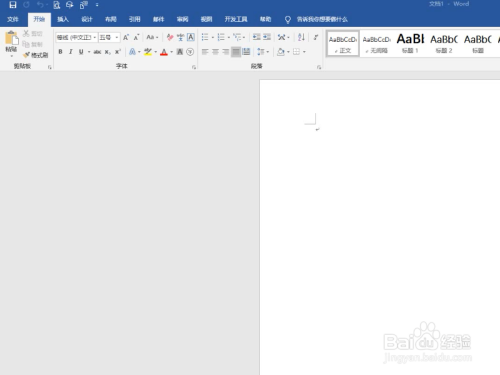Viewport: 500px width, 375px height.
Task: Switch to the Mailings tab
Action: coord(159,19)
